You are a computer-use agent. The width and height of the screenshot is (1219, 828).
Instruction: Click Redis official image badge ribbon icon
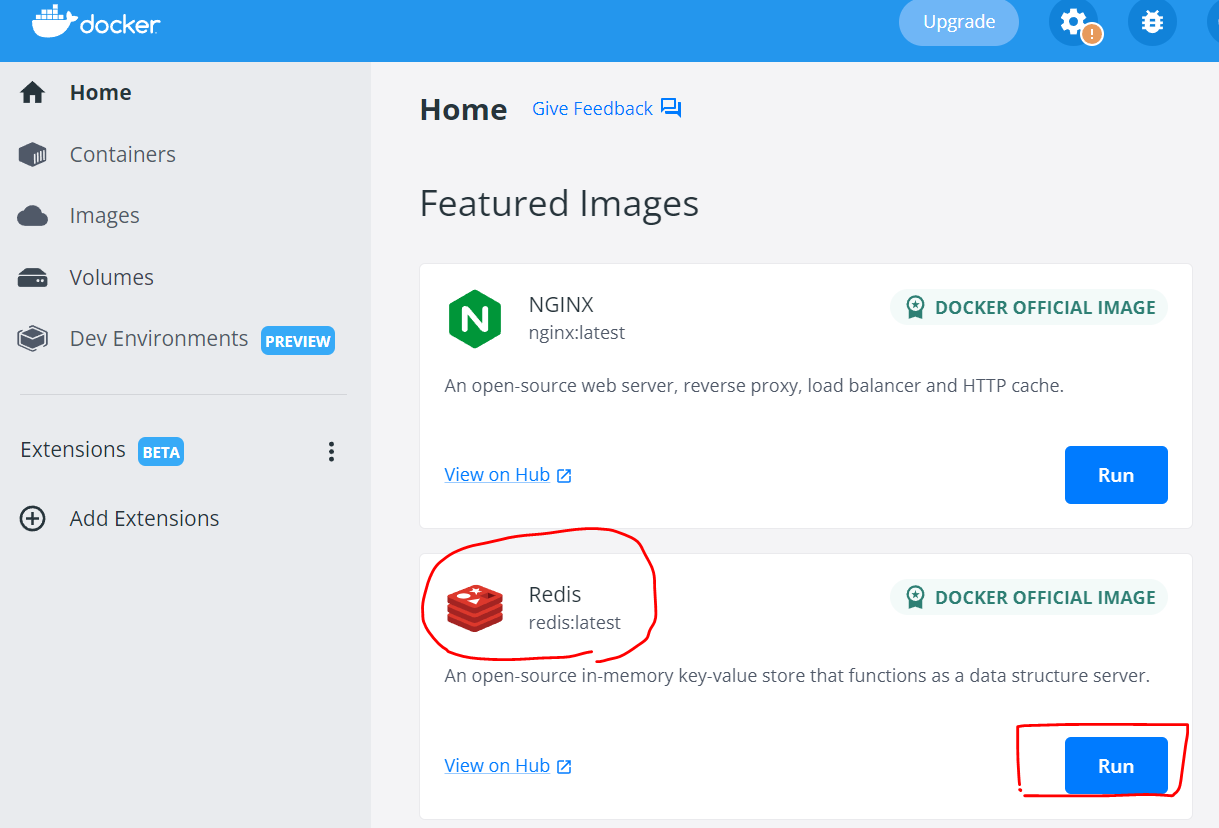tap(914, 598)
